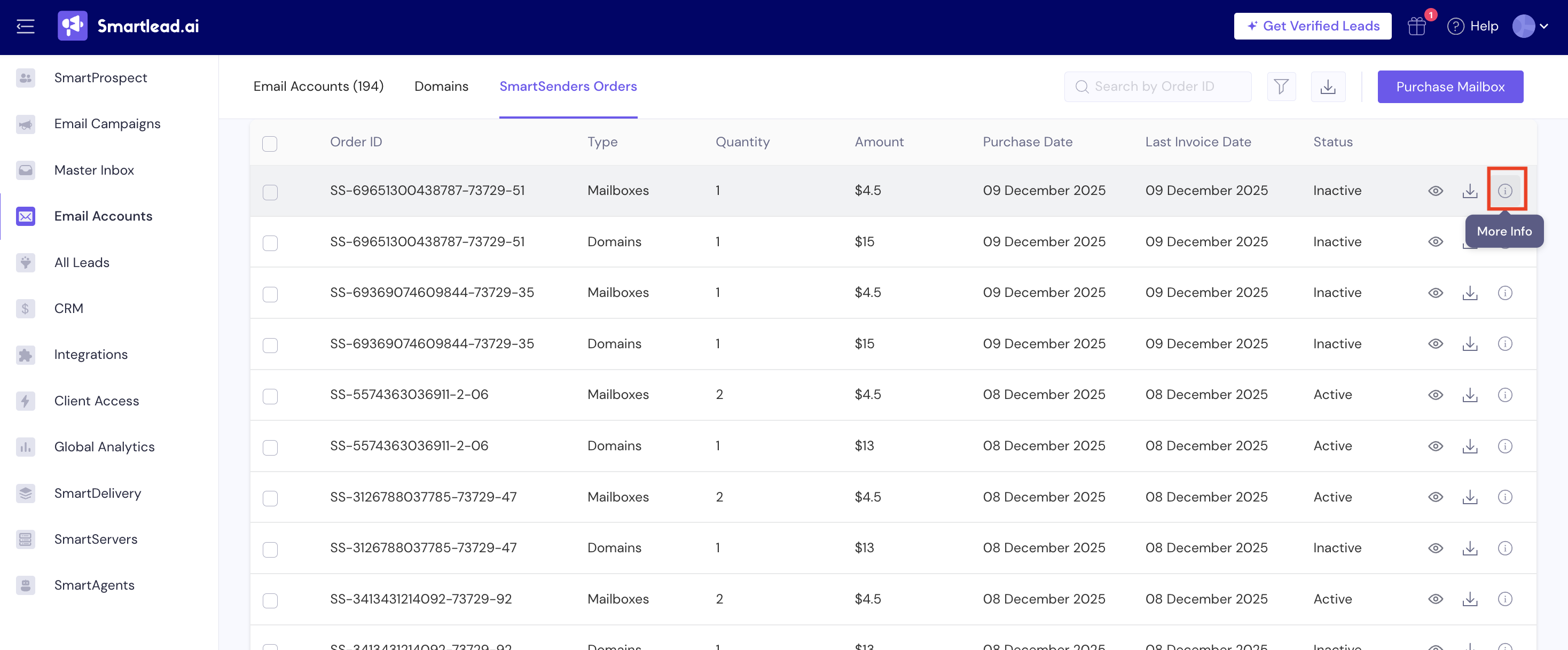The image size is (1568, 650).
Task: Open the gift rewards icon
Action: 1416,26
